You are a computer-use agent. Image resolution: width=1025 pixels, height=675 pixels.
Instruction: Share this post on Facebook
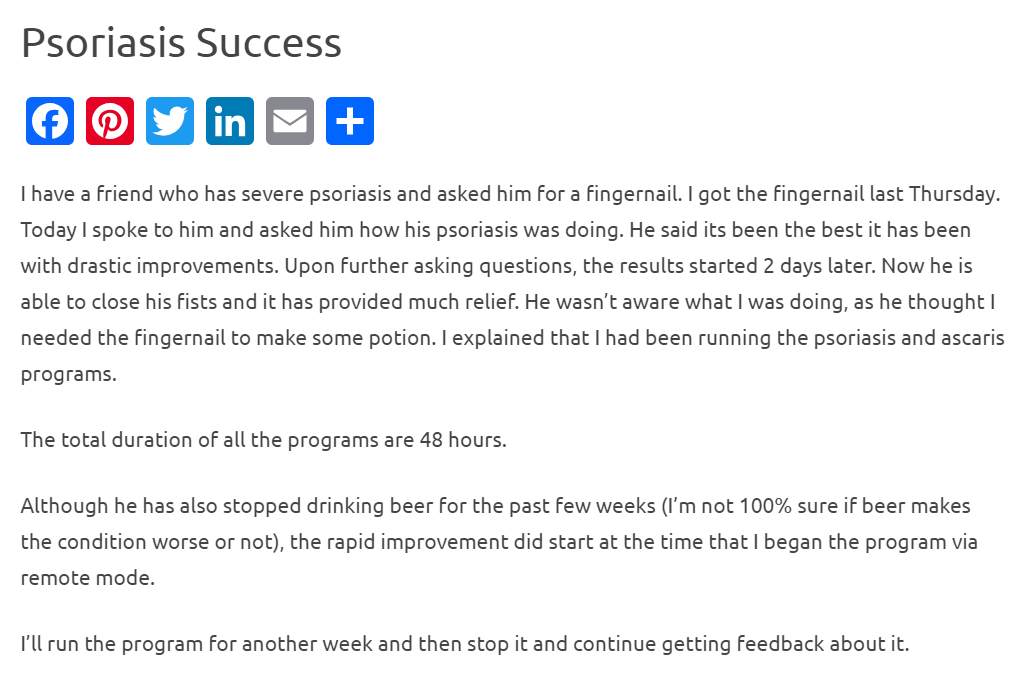[50, 121]
